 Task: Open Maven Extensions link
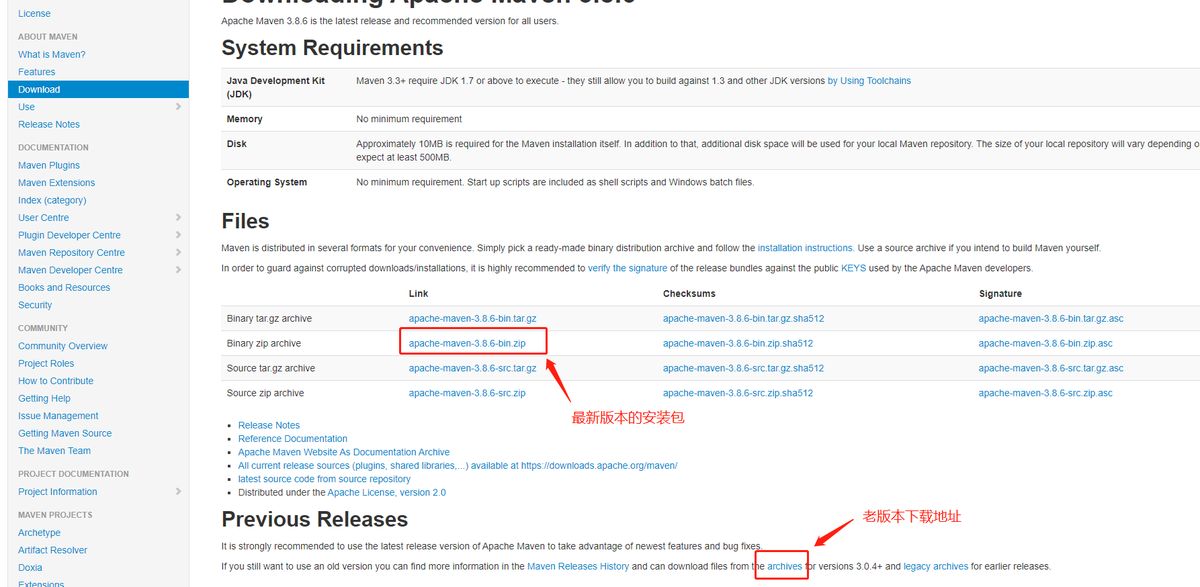tap(57, 183)
